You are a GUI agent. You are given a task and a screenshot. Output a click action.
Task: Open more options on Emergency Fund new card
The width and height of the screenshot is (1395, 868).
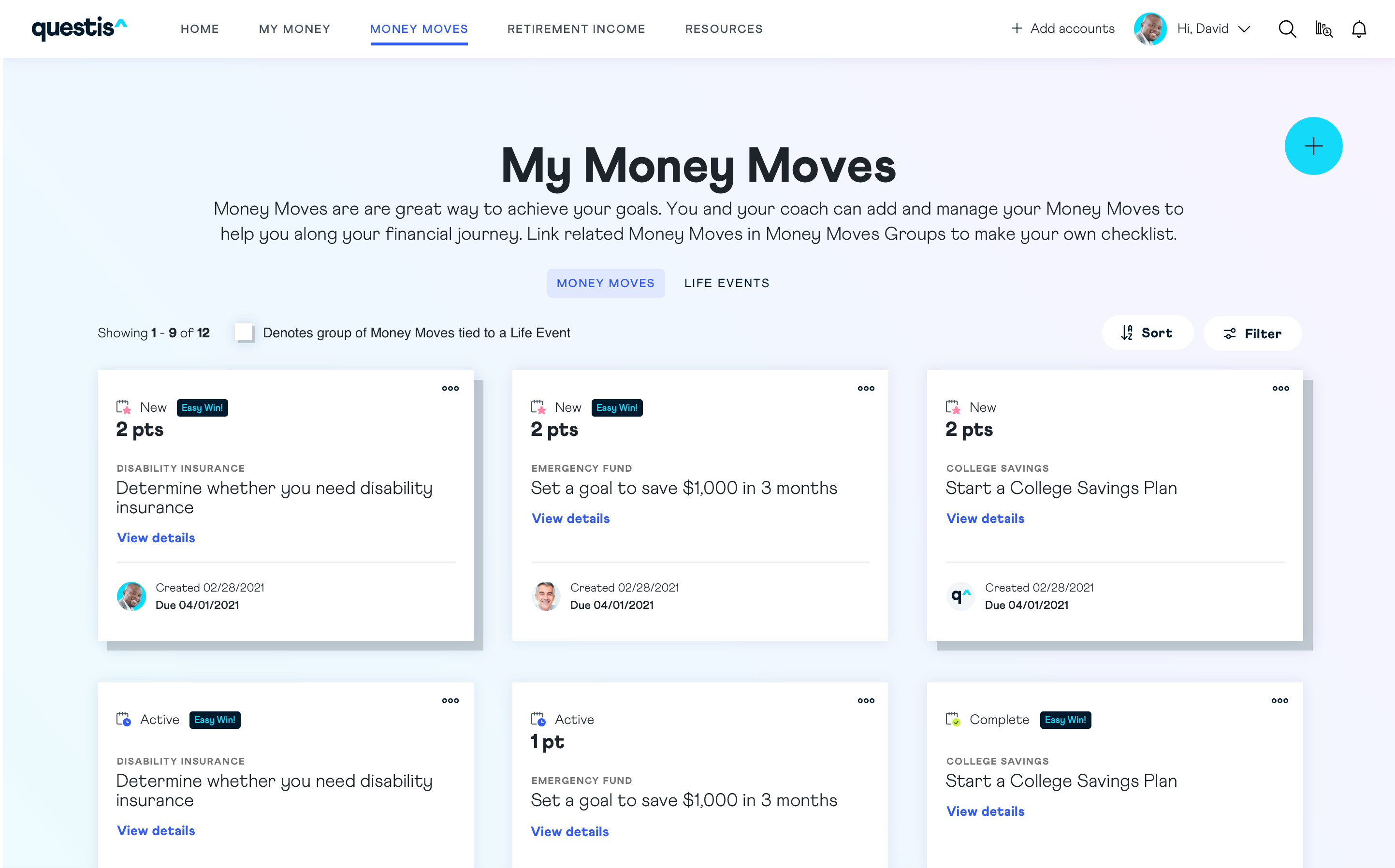[x=866, y=389]
